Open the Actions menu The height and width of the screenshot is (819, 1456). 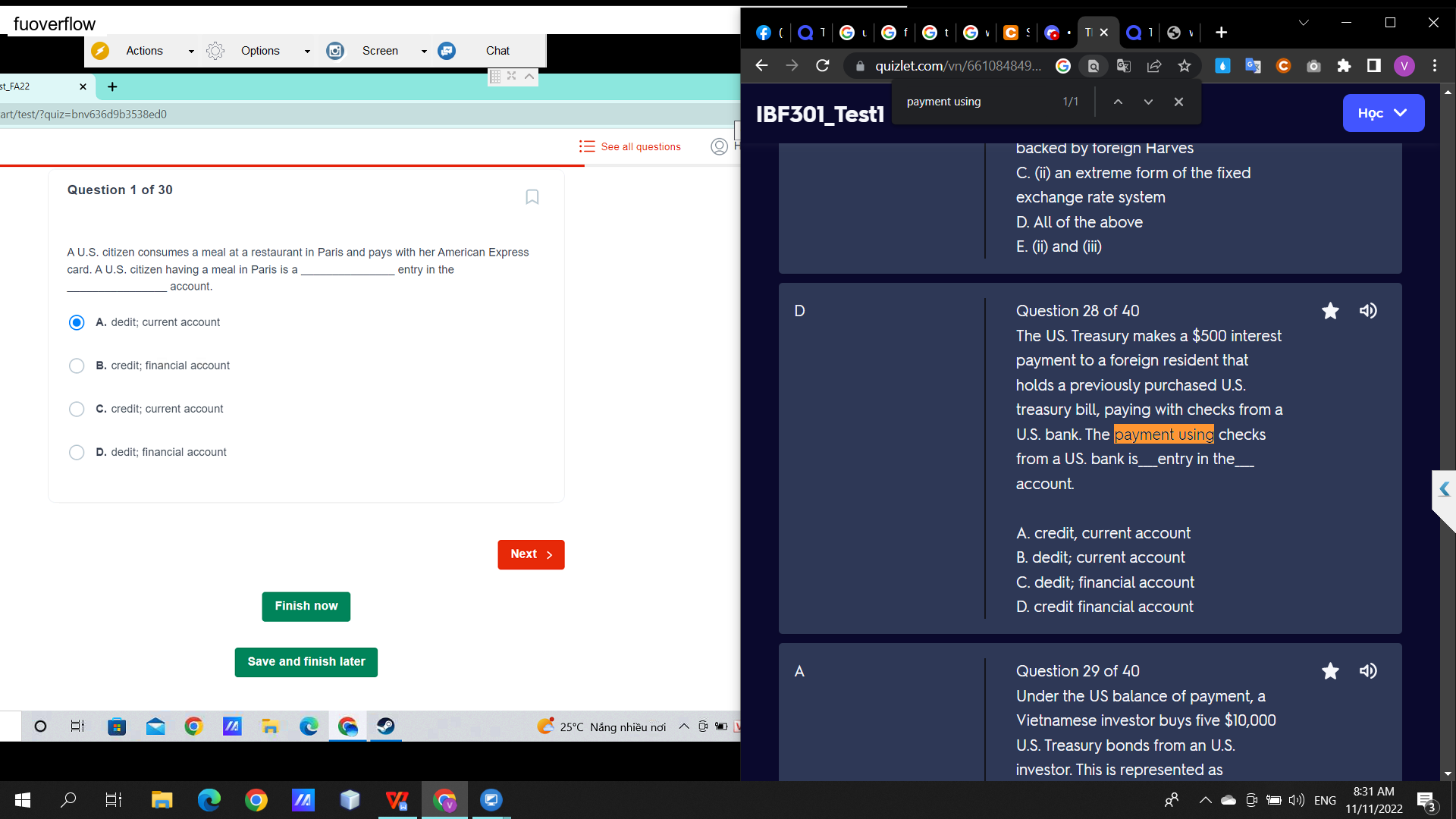[x=144, y=51]
